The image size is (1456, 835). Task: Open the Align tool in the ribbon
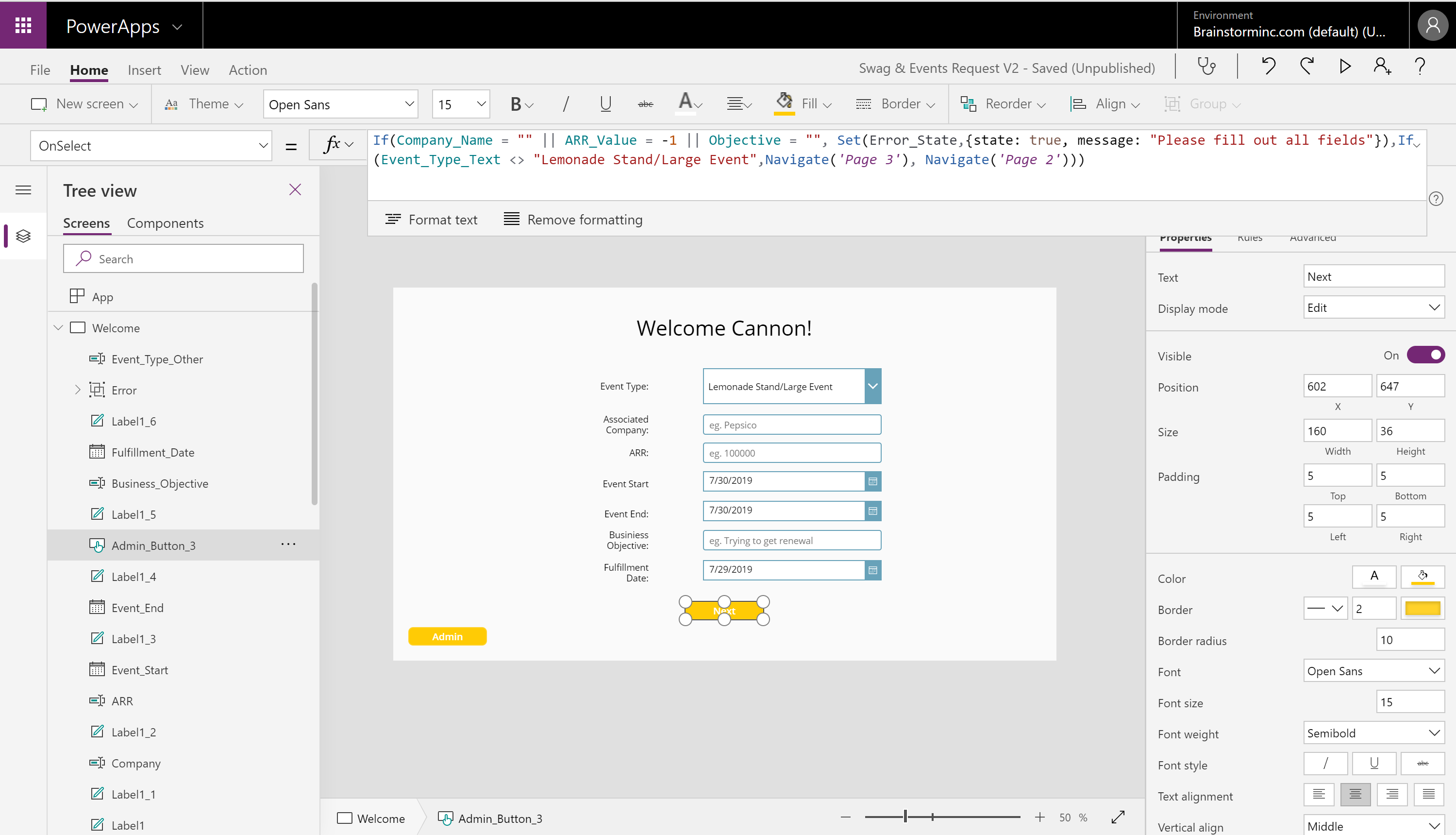[1105, 104]
